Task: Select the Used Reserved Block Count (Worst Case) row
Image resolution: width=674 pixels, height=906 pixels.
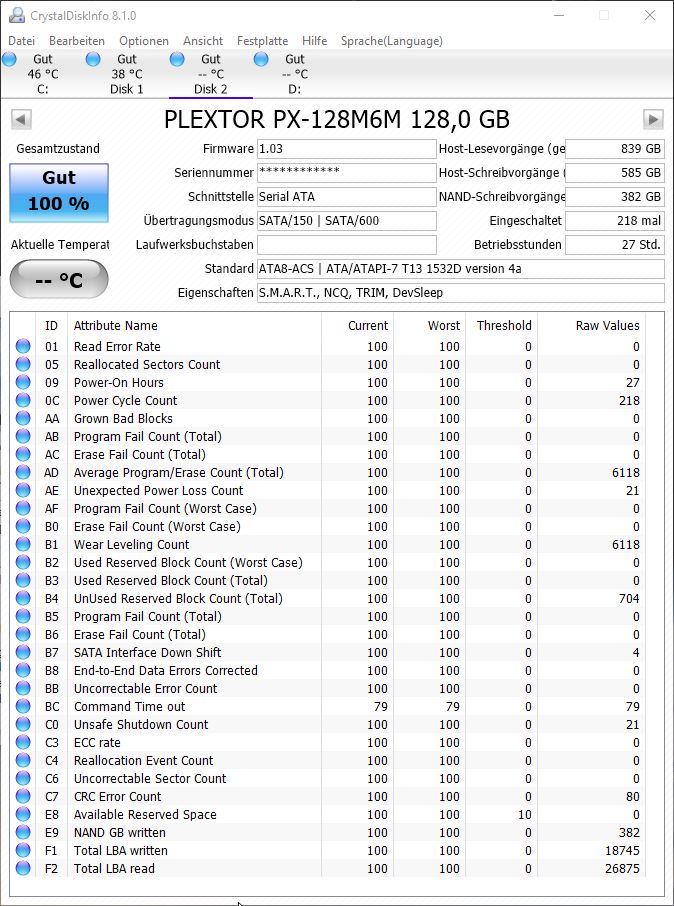Action: tap(328, 562)
